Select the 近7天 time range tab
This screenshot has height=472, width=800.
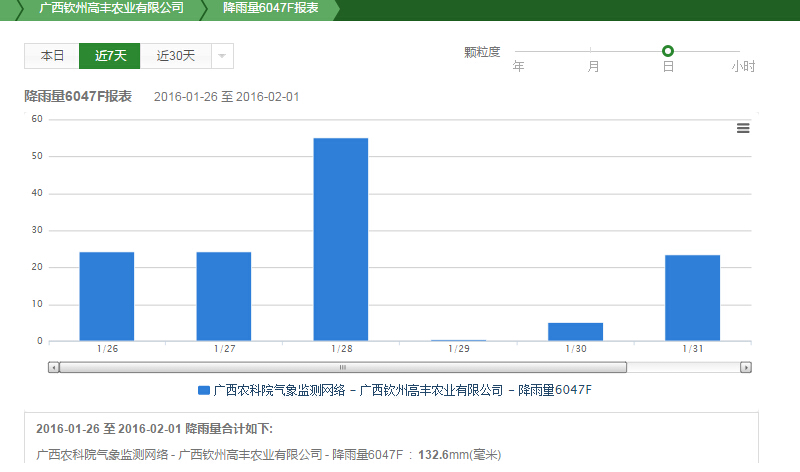coord(110,56)
